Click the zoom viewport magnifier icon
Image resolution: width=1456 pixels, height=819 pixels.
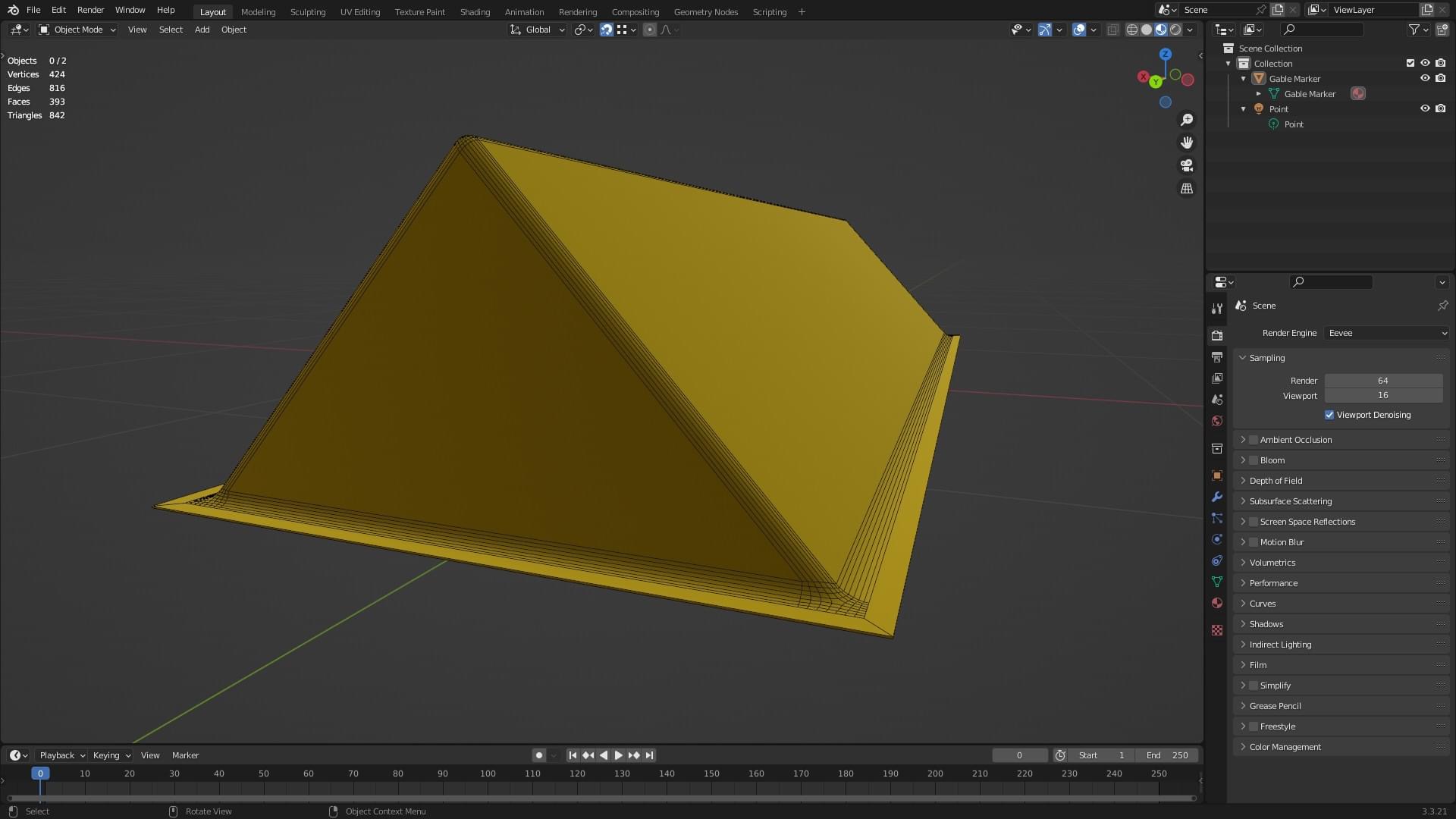coord(1187,120)
